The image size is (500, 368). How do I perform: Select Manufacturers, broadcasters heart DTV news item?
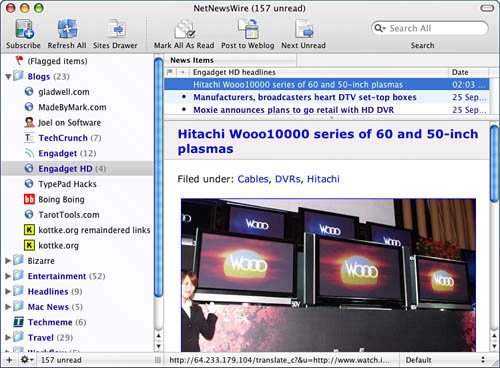[326, 97]
